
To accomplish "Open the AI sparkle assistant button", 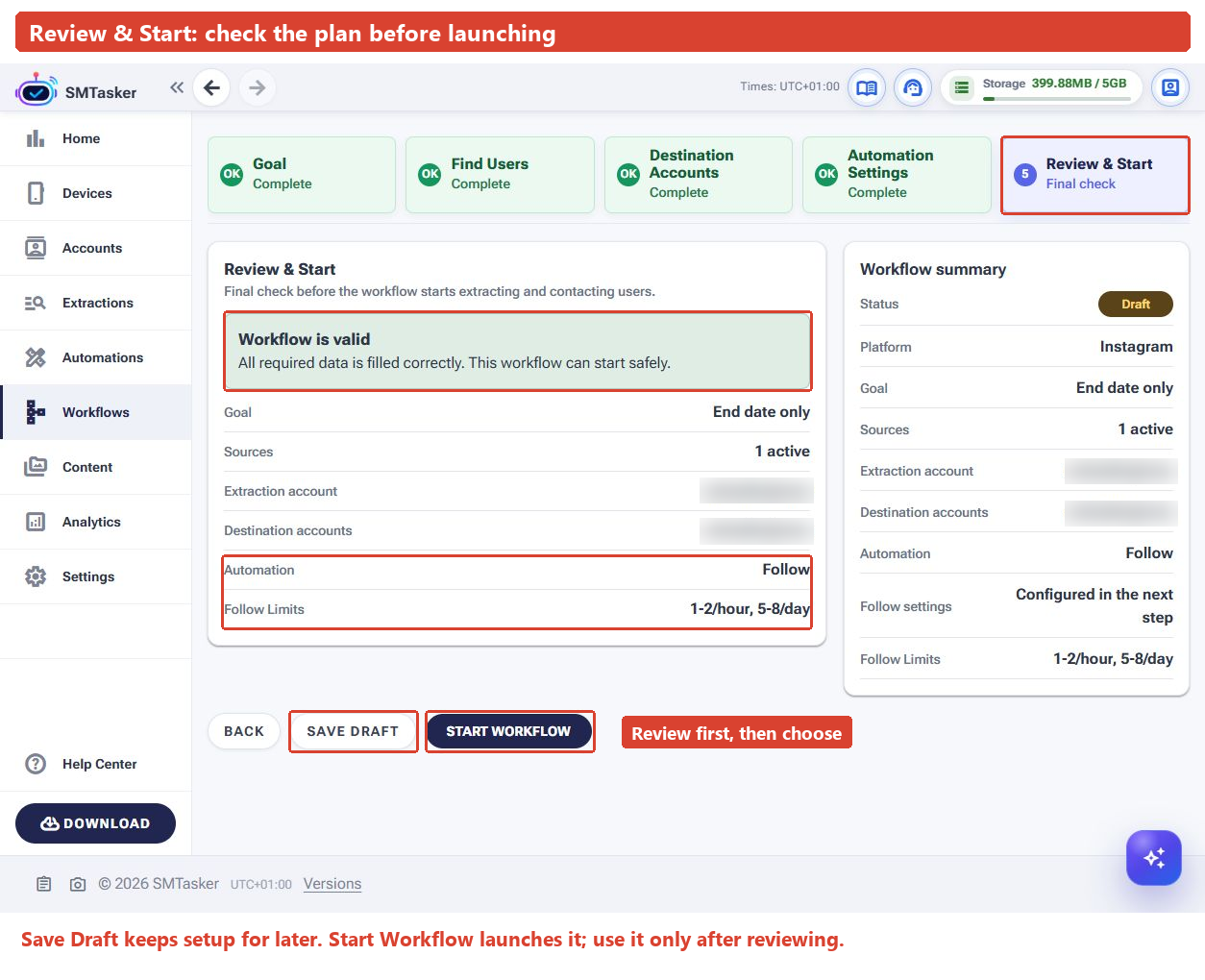I will point(1154,857).
